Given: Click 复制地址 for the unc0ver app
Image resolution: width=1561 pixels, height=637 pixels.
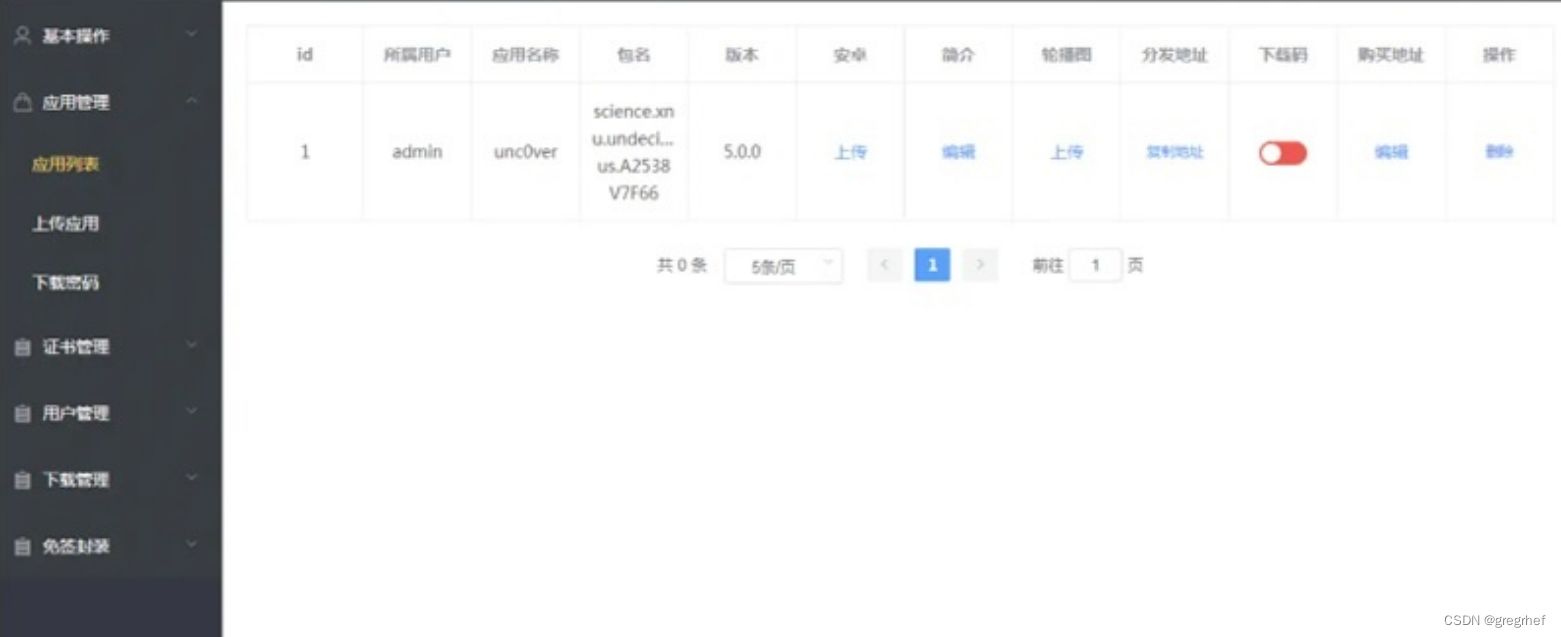Looking at the screenshot, I should [x=1174, y=152].
